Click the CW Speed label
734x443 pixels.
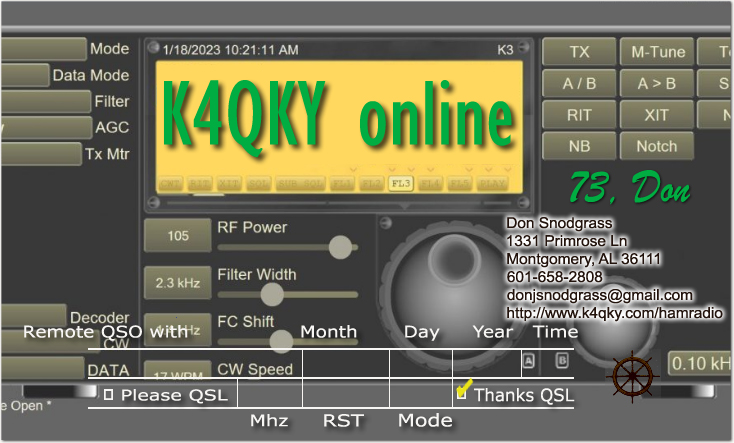coord(255,369)
